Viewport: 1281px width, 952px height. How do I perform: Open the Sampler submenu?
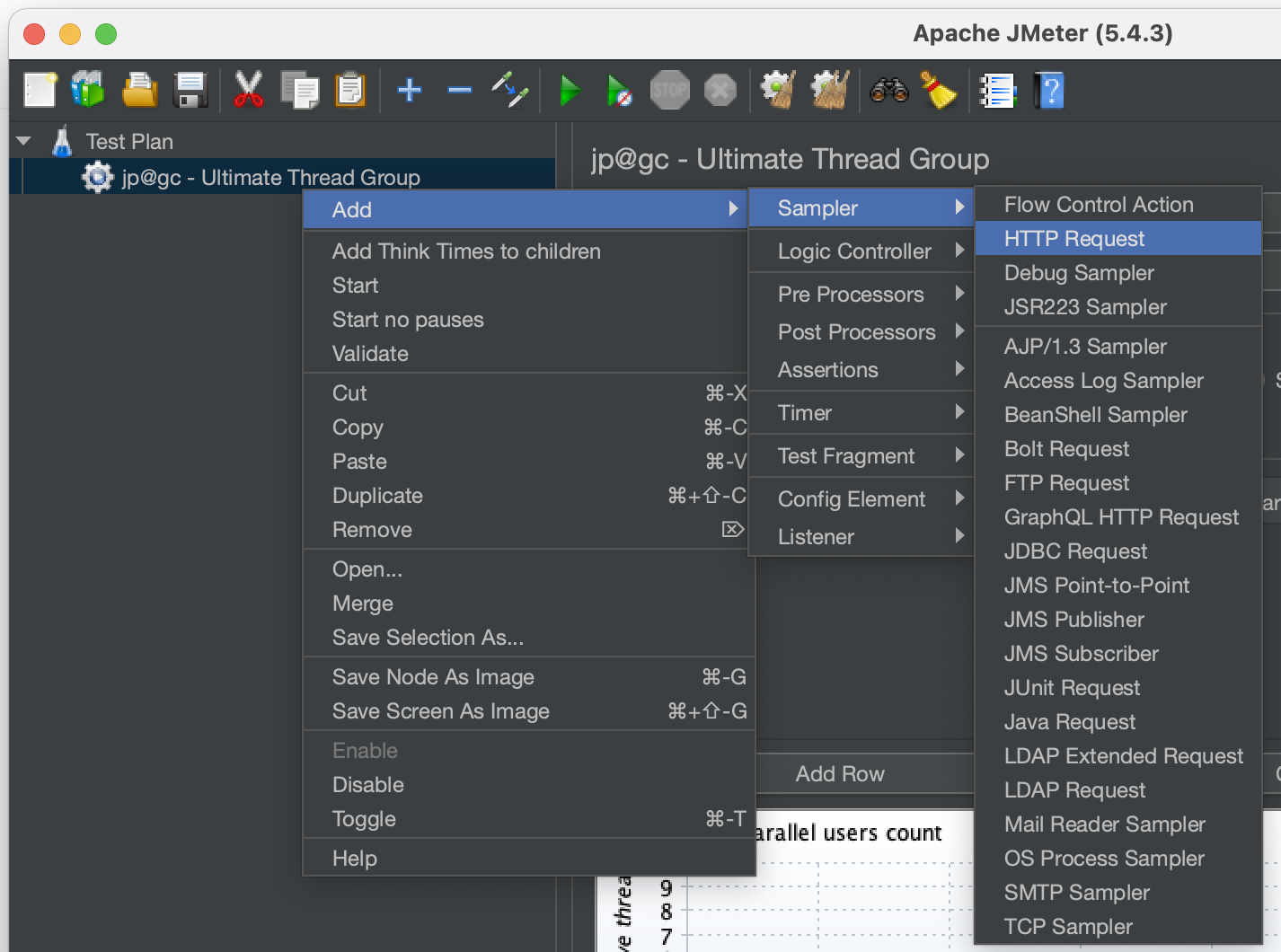(861, 207)
